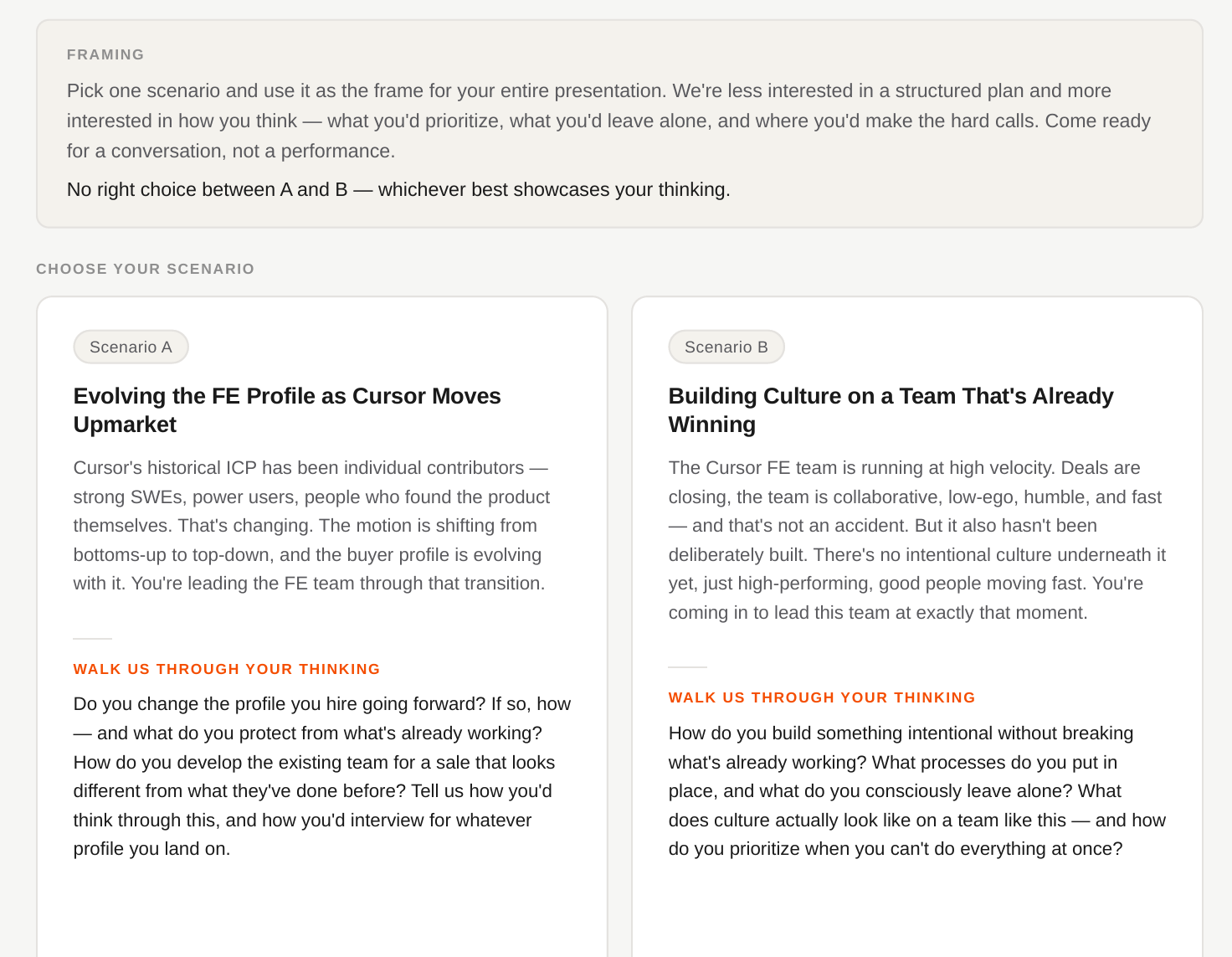Click Scenario A's orange 'Walk us through' heading

(x=227, y=669)
